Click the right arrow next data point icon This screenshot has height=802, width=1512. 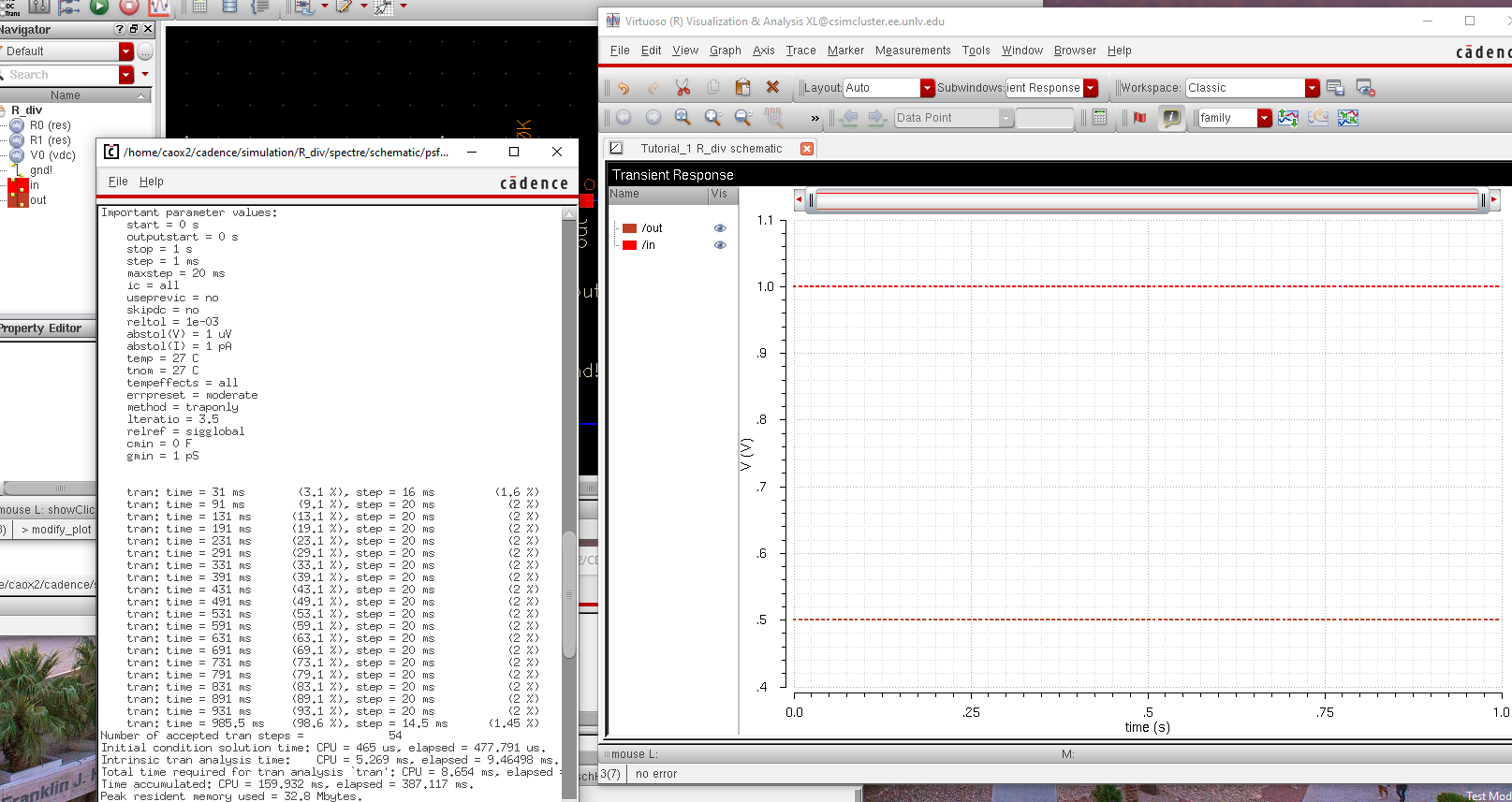pos(877,118)
